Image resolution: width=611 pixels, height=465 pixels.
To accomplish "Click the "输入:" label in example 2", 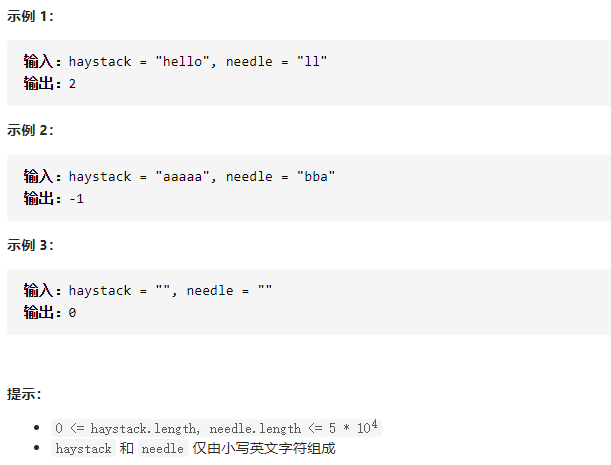I will click(x=43, y=177).
